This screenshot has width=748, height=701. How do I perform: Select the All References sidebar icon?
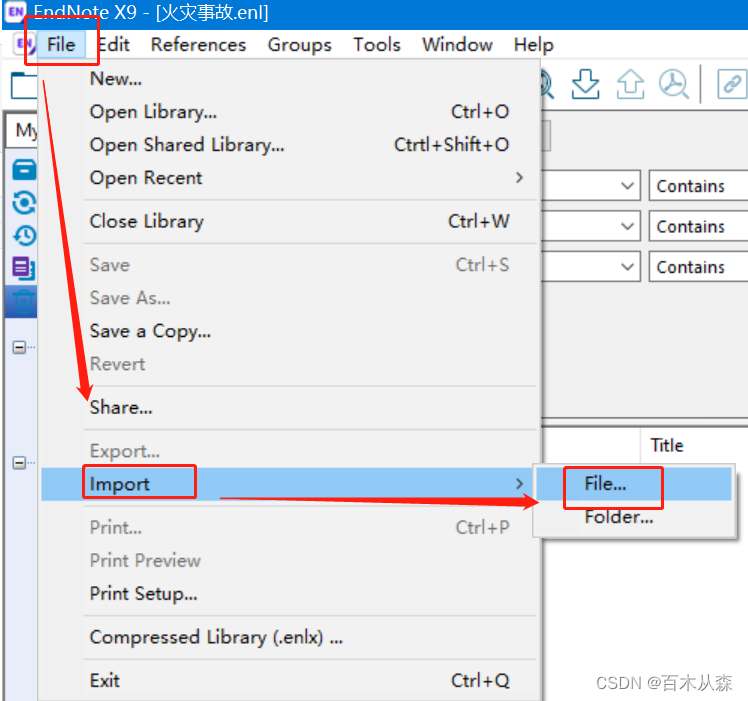[x=24, y=169]
